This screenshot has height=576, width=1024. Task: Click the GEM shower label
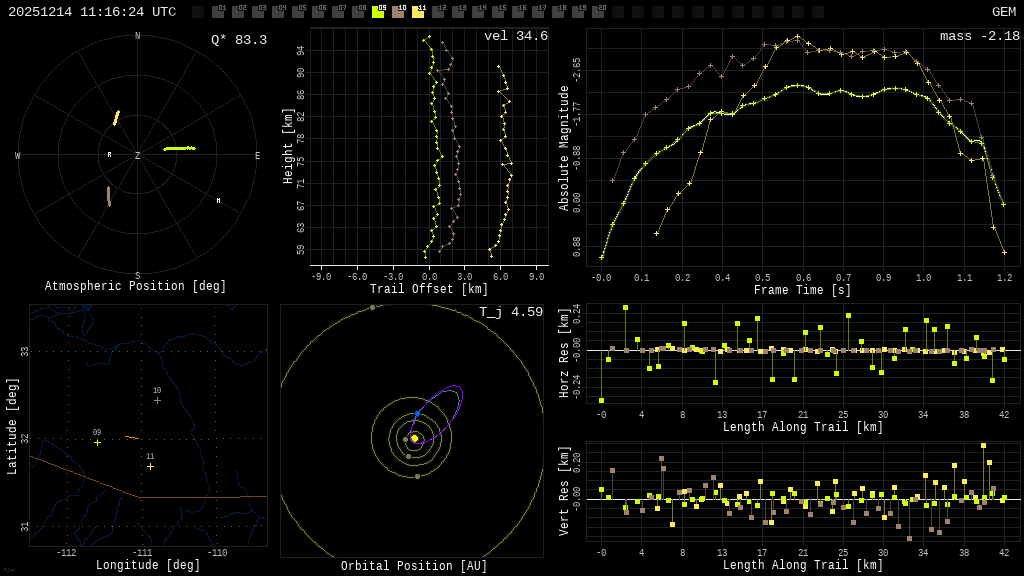(1003, 12)
